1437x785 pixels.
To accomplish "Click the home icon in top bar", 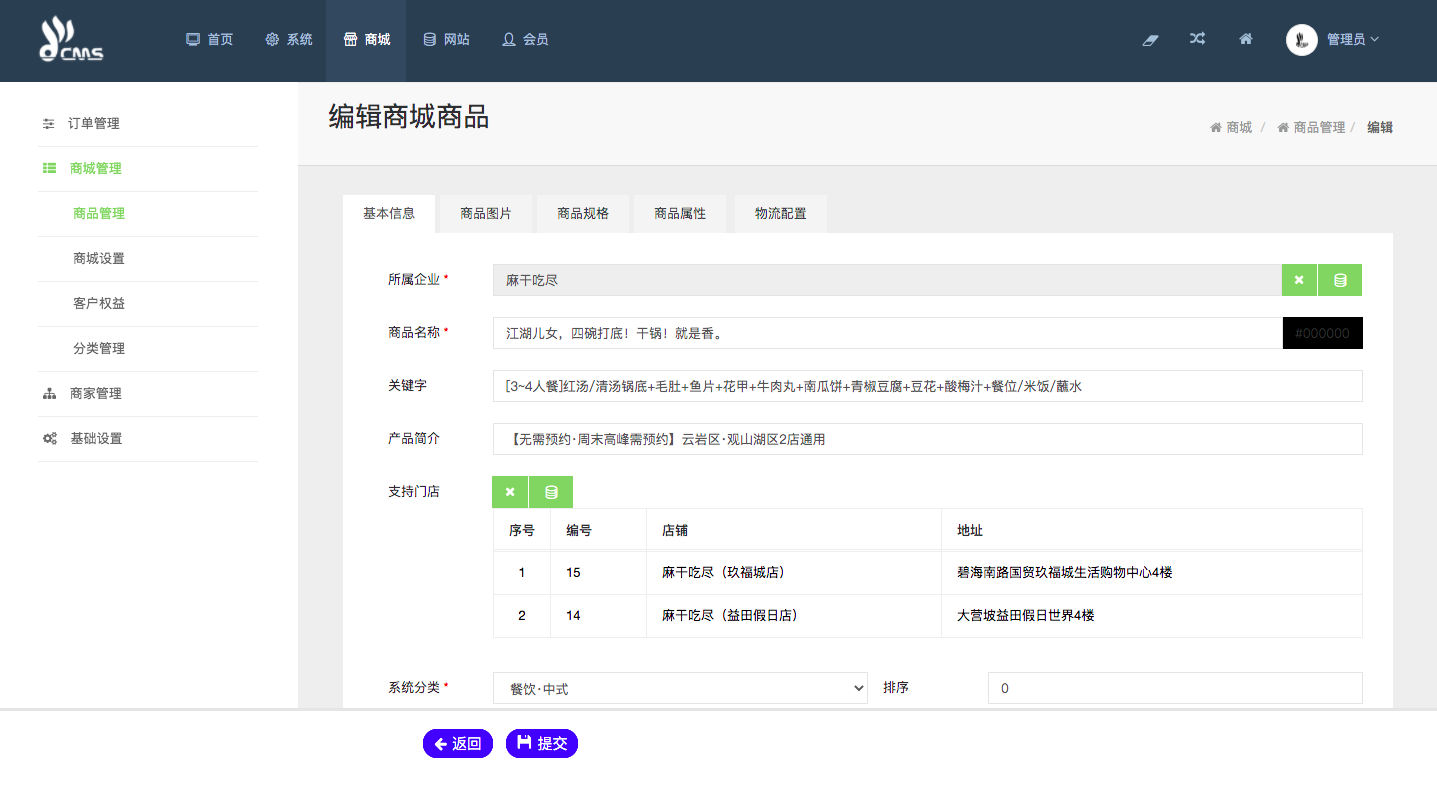I will point(1246,39).
